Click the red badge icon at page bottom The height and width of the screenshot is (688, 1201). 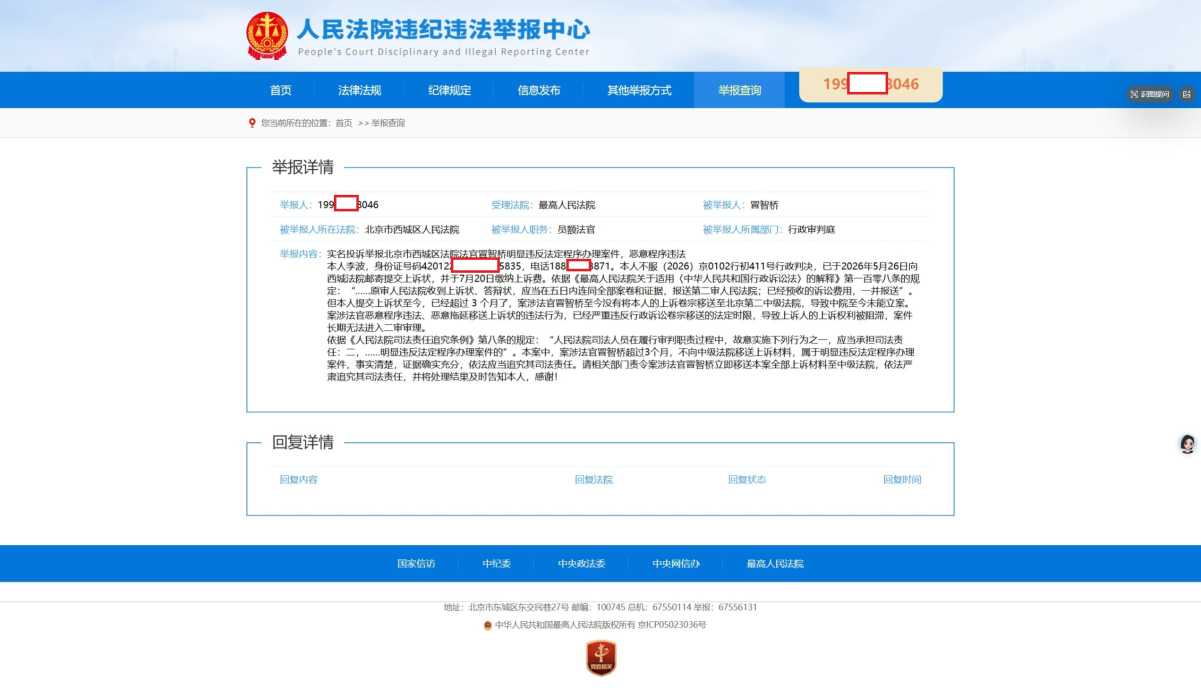[x=601, y=658]
